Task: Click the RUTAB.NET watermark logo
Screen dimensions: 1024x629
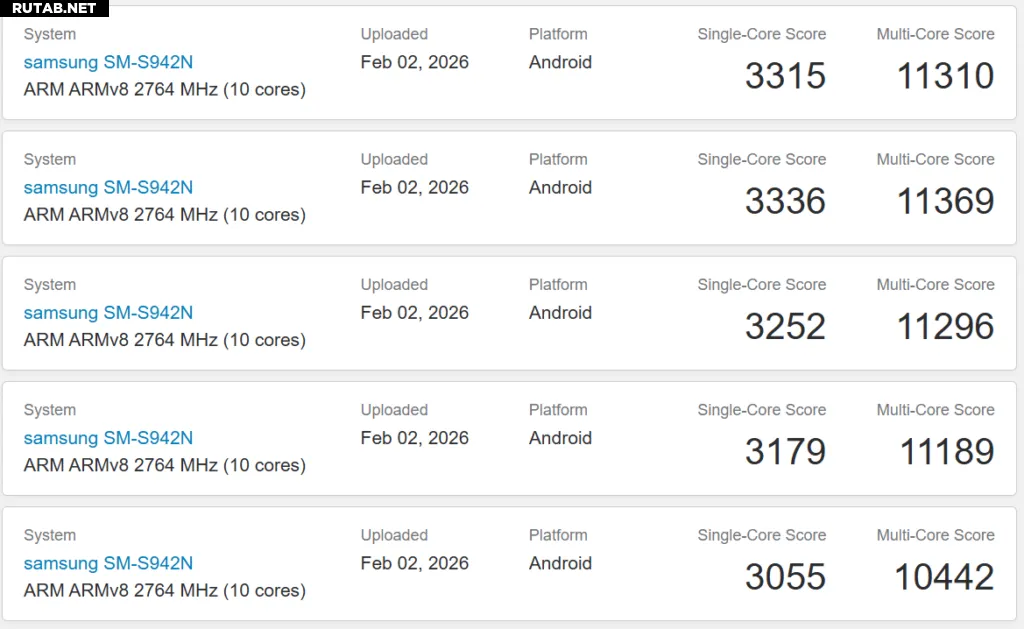Action: click(x=54, y=8)
